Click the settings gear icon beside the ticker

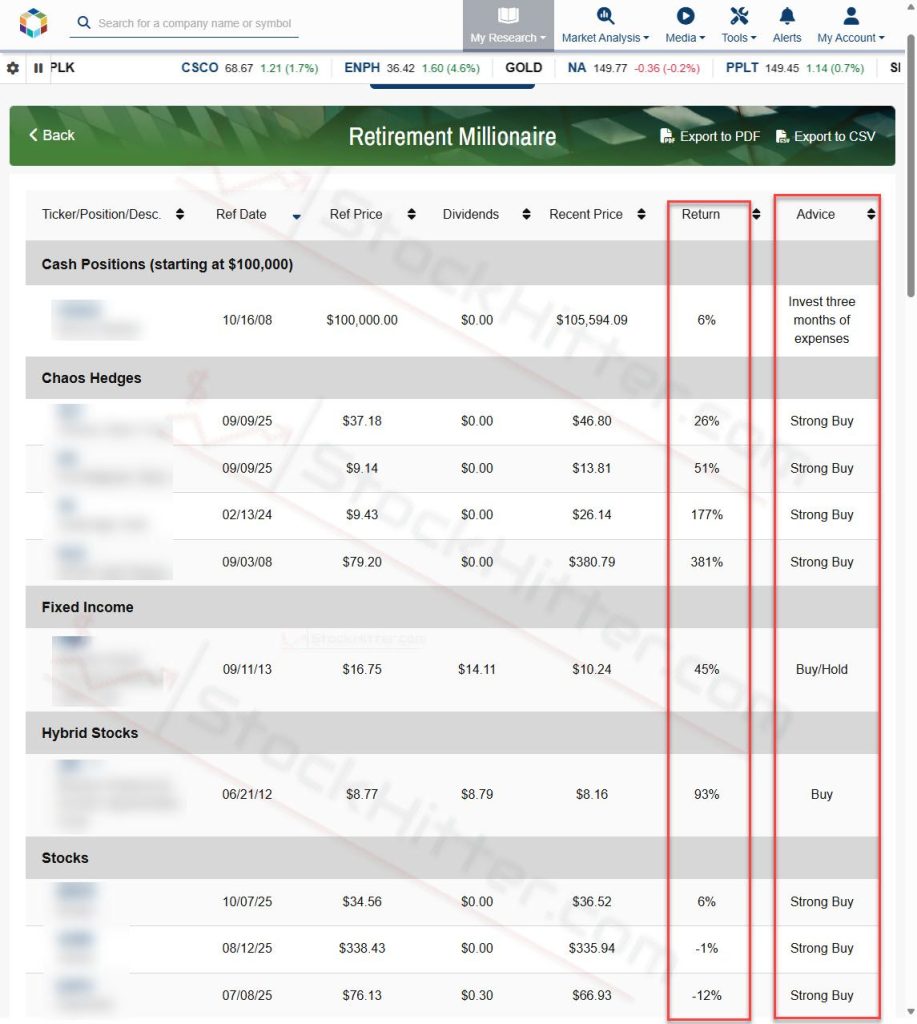[x=13, y=67]
